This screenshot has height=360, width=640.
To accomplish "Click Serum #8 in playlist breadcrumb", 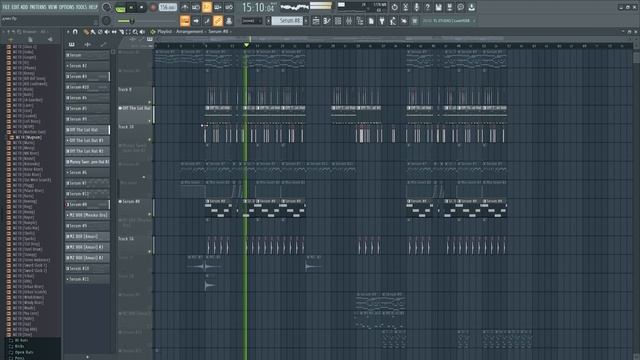I will 219,32.
